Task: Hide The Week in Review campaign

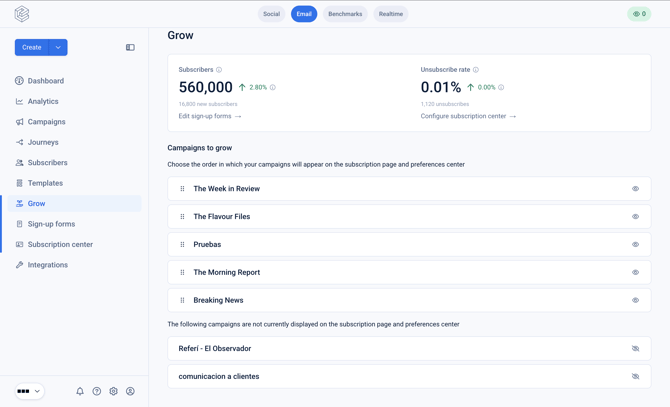Action: point(635,189)
